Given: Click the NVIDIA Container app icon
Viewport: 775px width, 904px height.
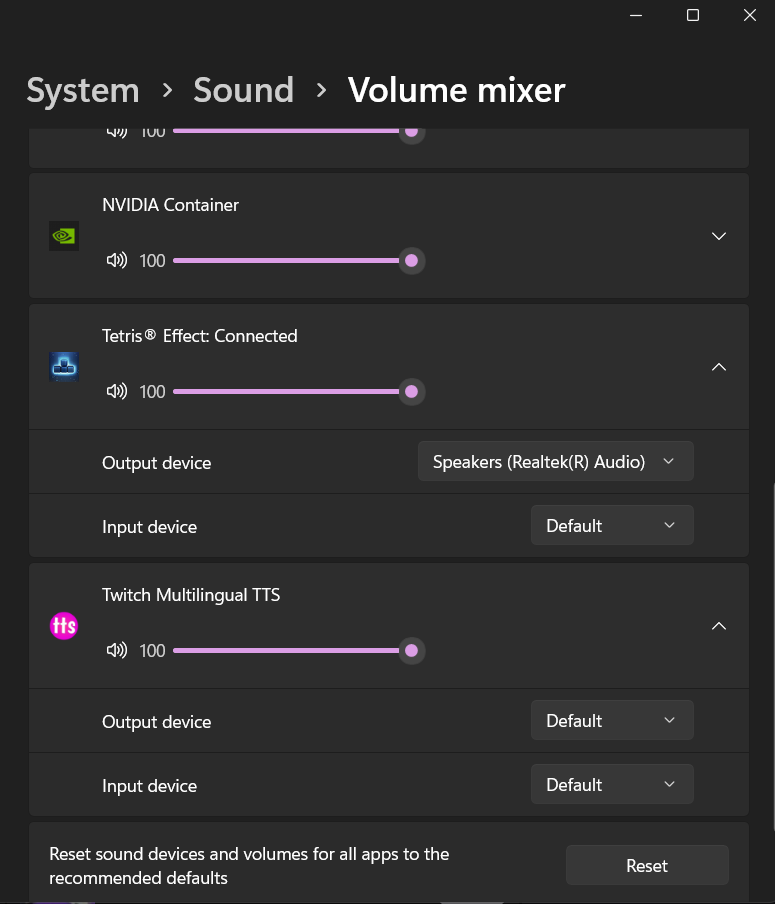Looking at the screenshot, I should point(64,236).
